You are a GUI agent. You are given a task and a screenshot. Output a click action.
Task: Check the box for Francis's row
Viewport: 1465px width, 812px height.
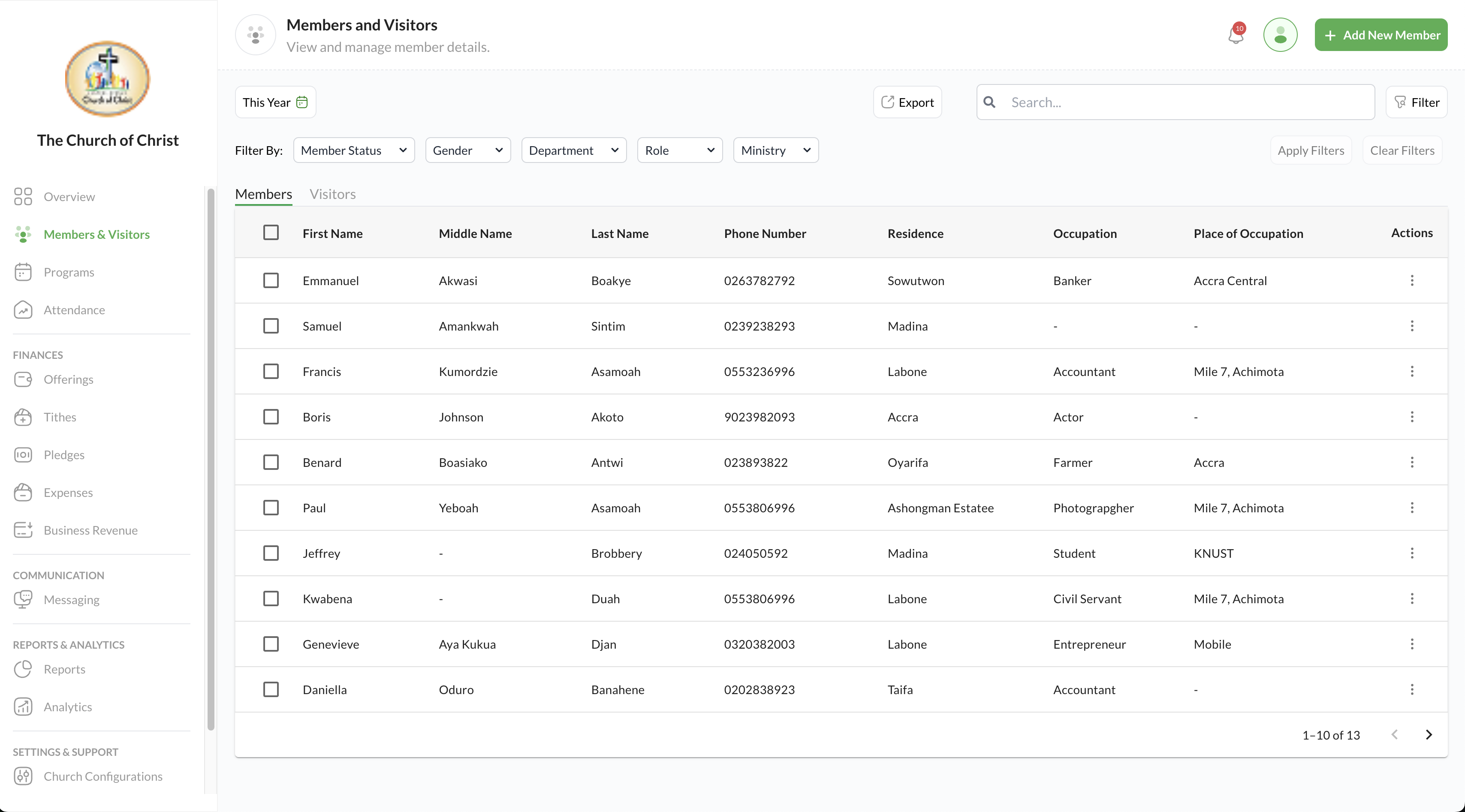[x=271, y=371]
